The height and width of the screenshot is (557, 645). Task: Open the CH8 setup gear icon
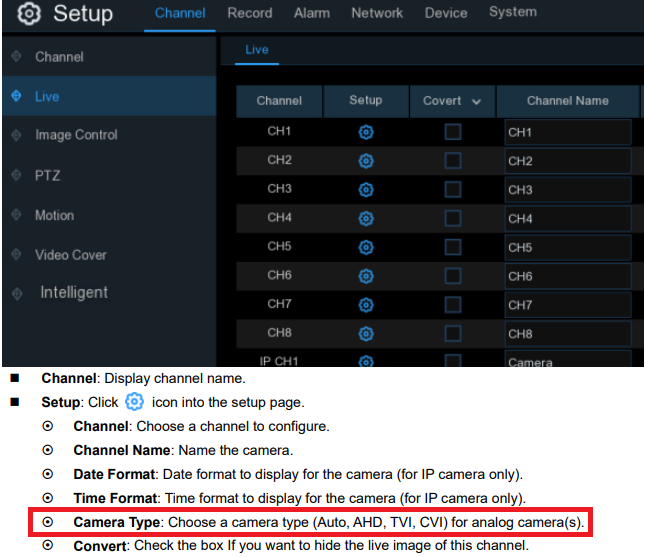click(366, 334)
